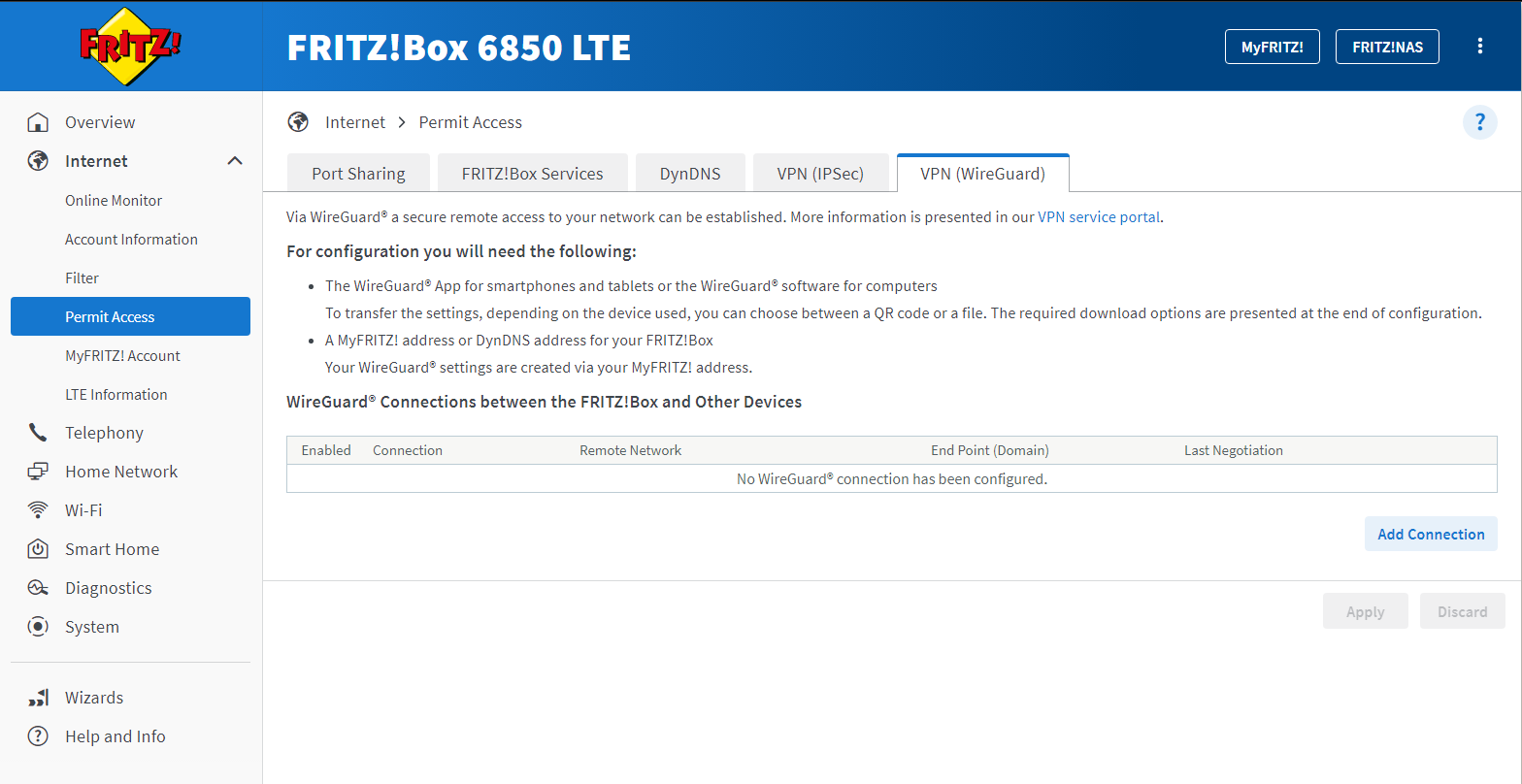Open the help question mark icon

[x=1479, y=122]
